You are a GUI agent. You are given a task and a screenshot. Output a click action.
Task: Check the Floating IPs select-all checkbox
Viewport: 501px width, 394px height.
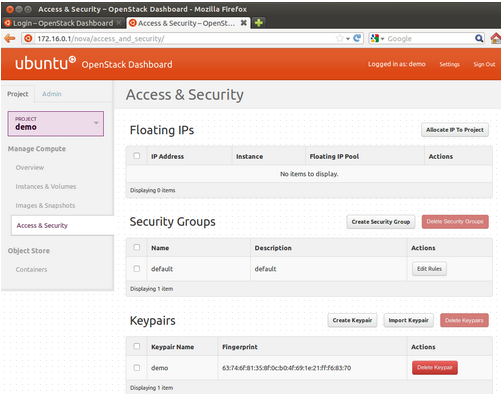point(137,156)
